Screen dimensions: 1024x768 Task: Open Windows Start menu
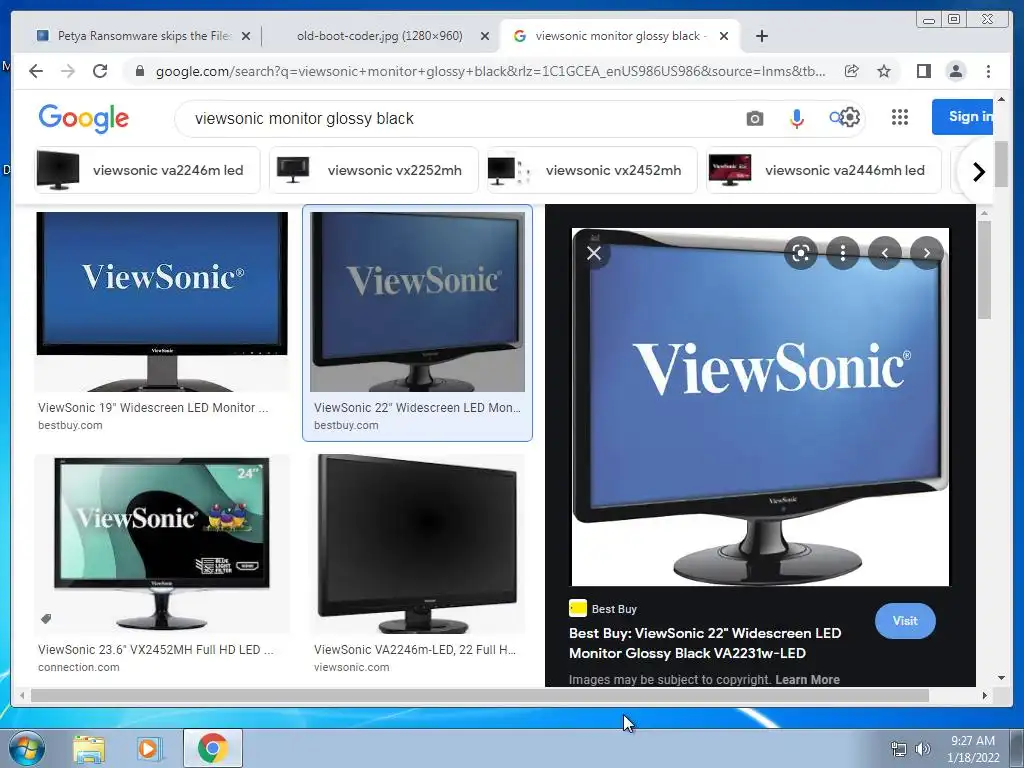click(x=26, y=748)
